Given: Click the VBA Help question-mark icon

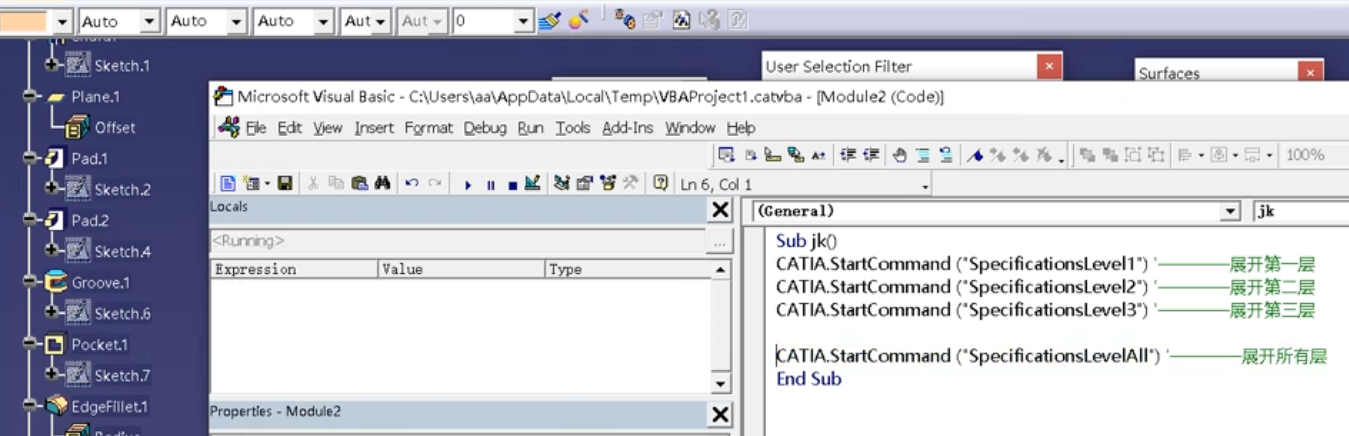Looking at the screenshot, I should [660, 183].
